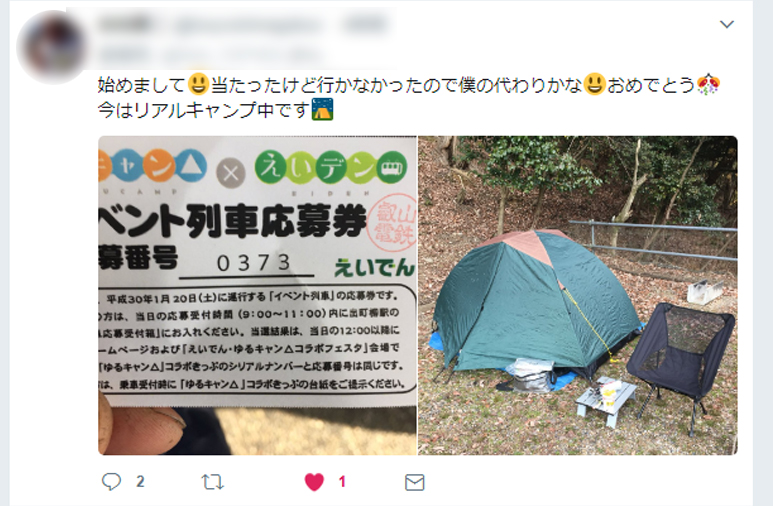Image resolution: width=773 pixels, height=506 pixels.
Task: Expand the tweet options chevron
Action: [727, 24]
